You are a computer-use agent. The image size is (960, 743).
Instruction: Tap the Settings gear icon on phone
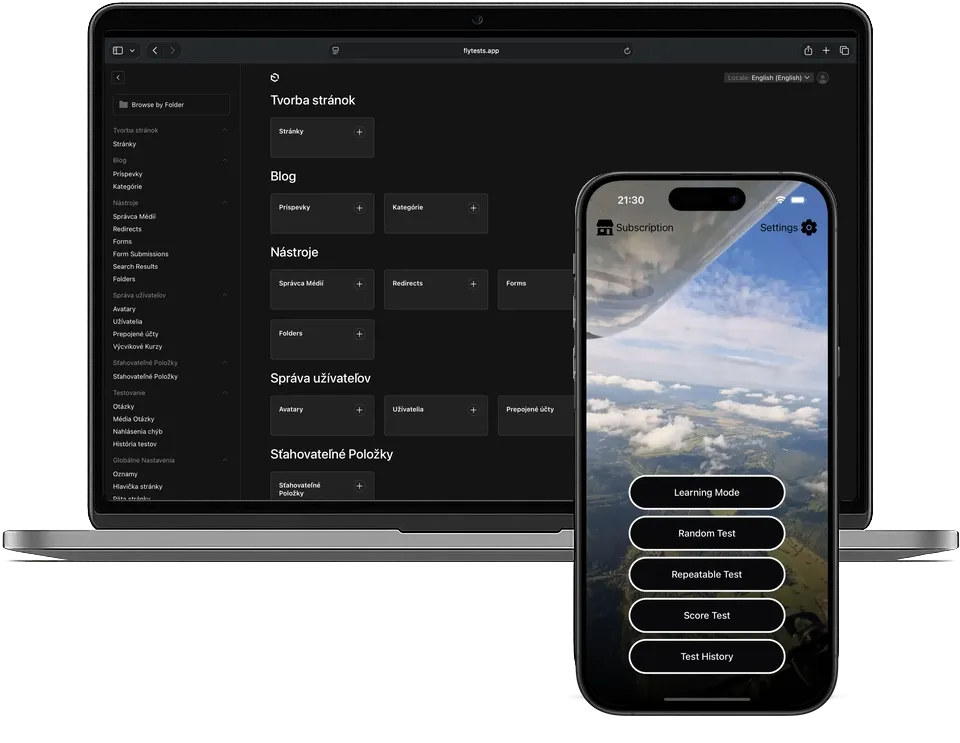tap(809, 228)
